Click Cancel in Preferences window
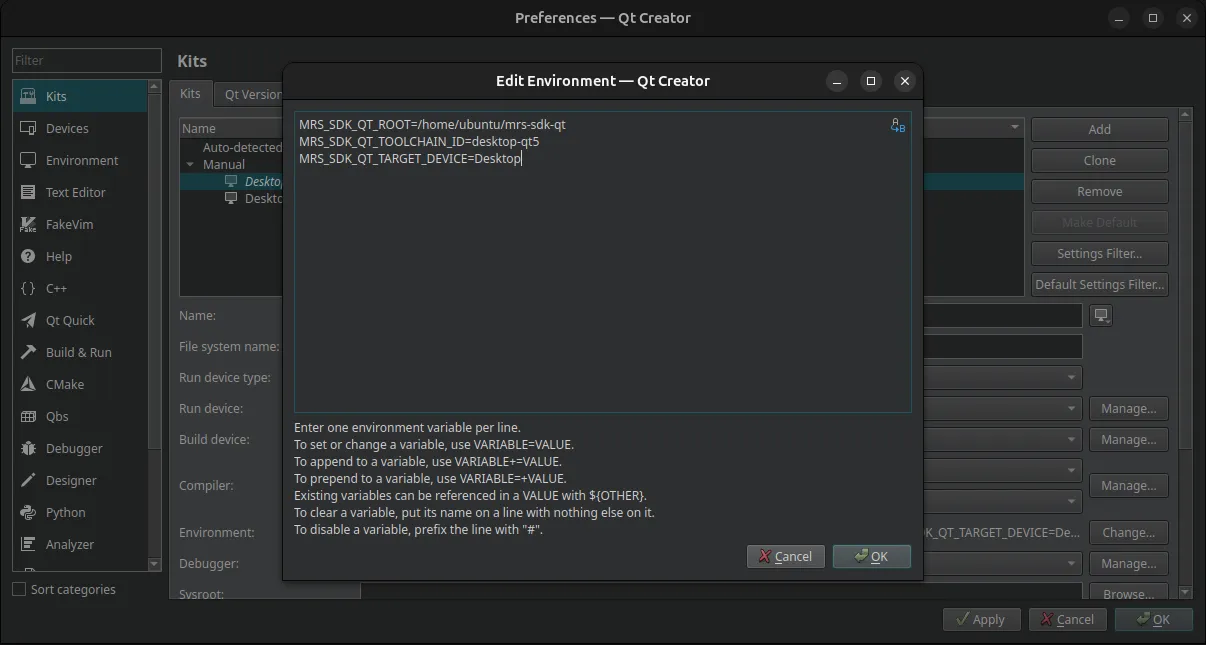Viewport: 1206px width, 645px height. (1067, 619)
